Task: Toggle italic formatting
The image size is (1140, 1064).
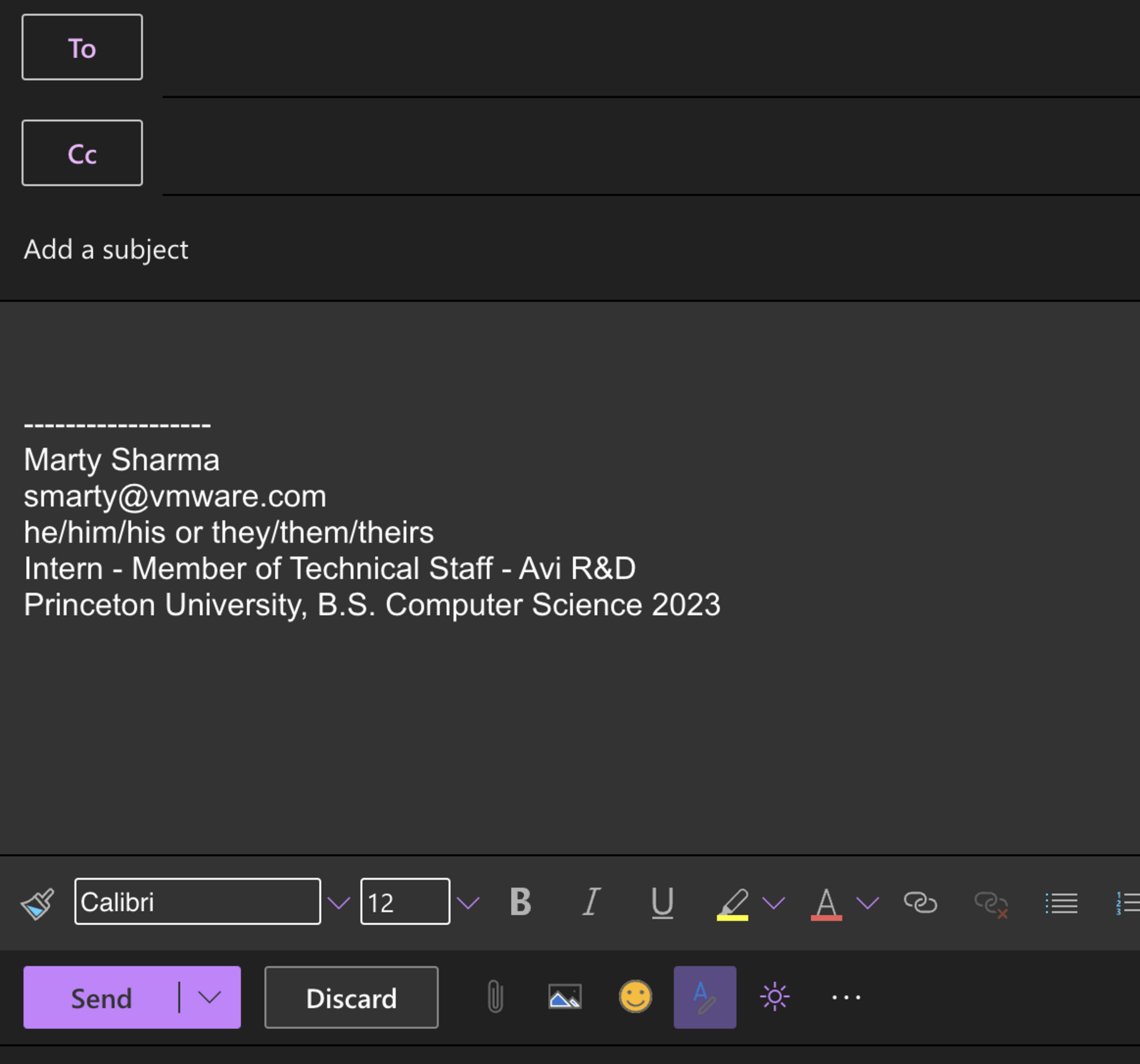Action: pos(591,902)
